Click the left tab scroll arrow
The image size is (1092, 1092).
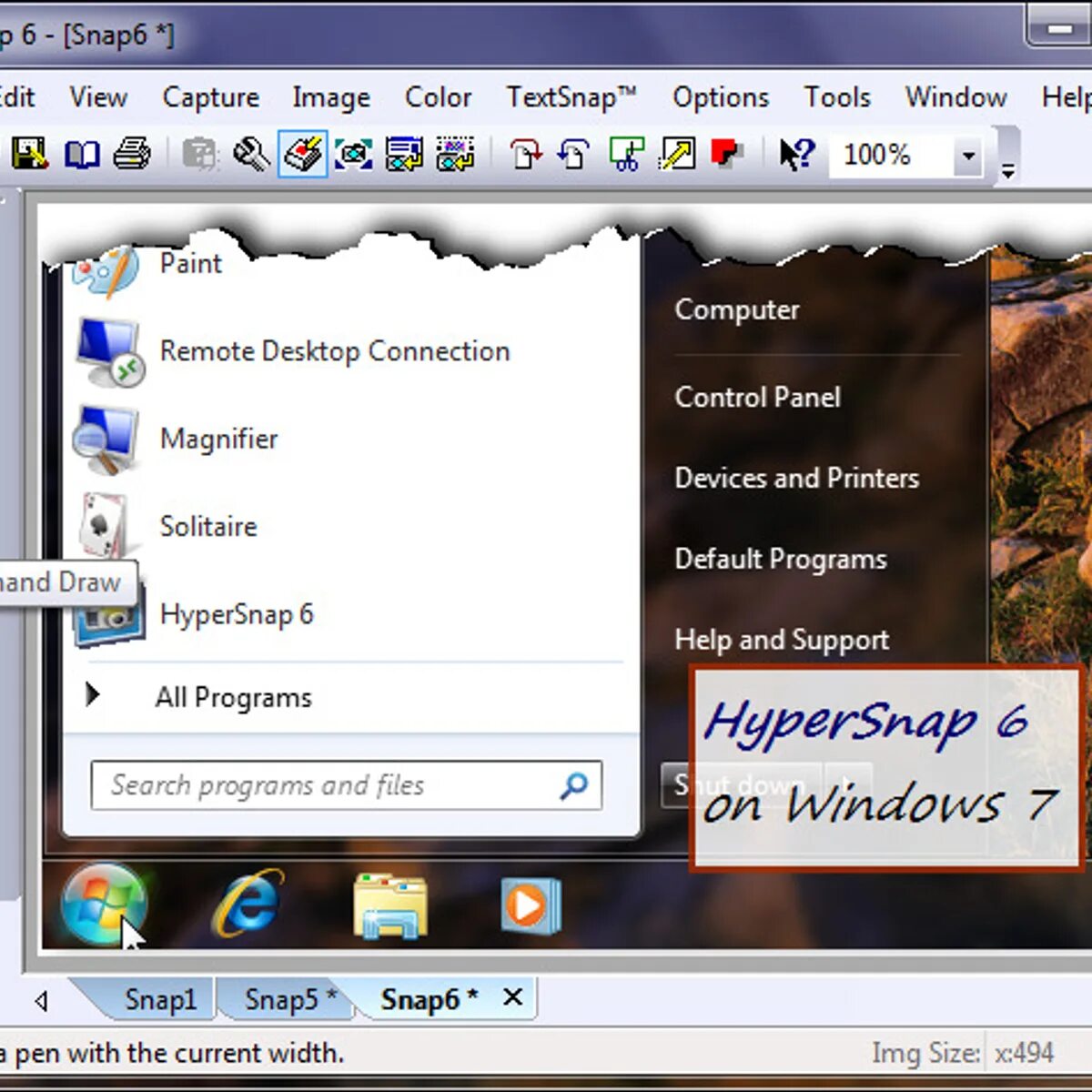tap(42, 1001)
